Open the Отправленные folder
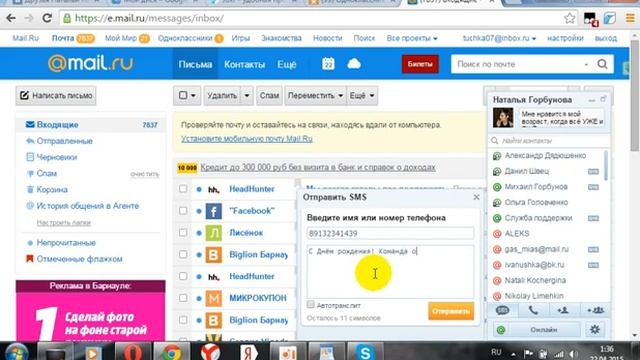 (64, 141)
